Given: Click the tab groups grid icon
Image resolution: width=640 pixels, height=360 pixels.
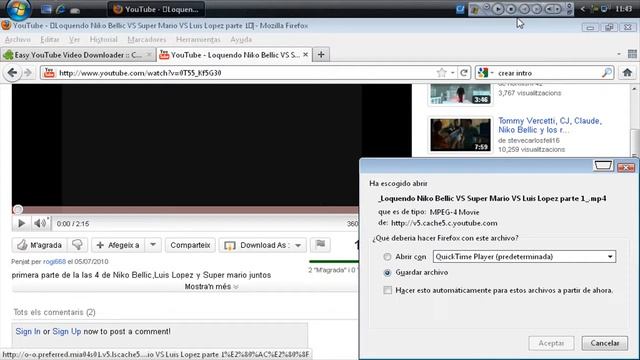Looking at the screenshot, I should (x=632, y=54).
